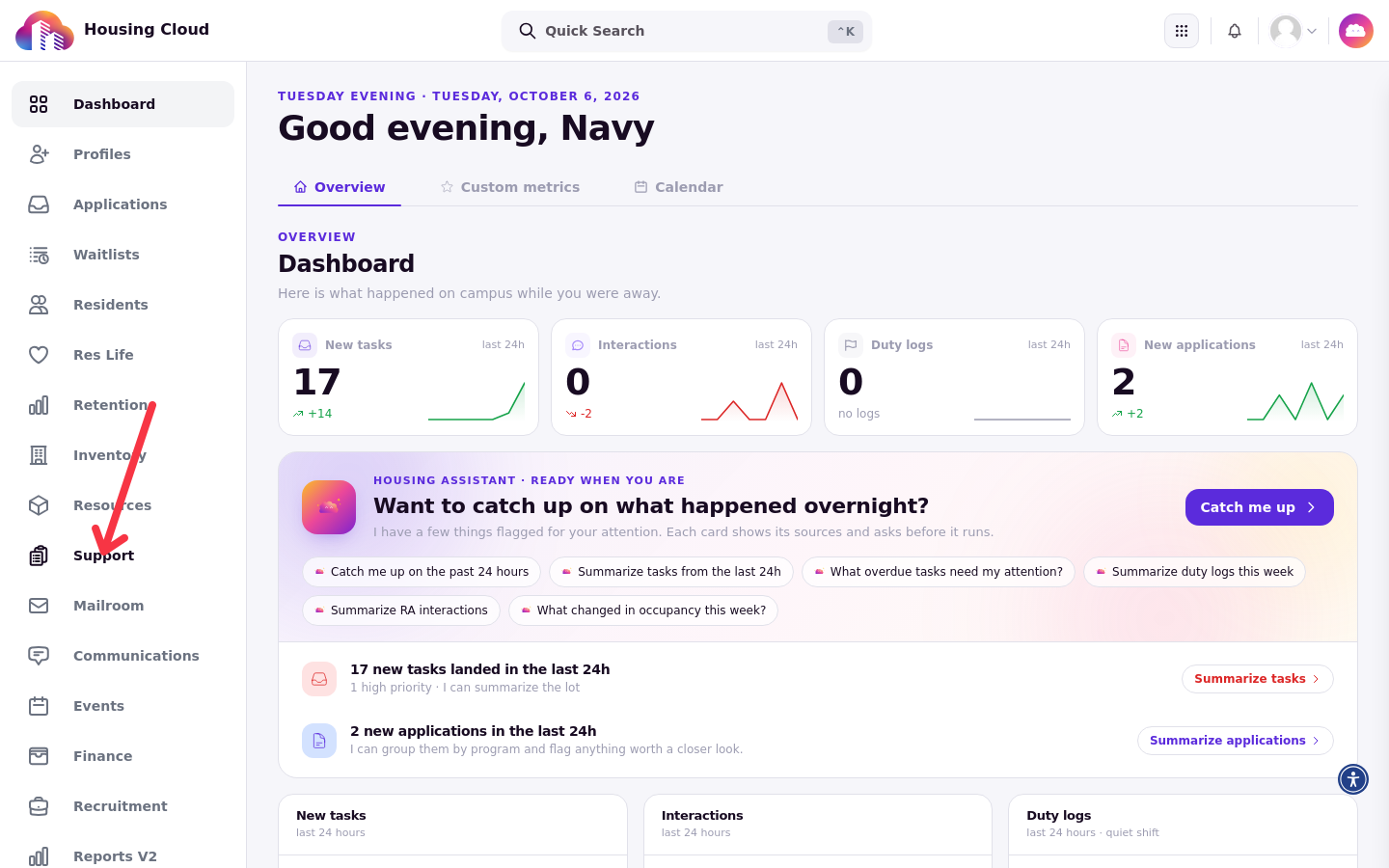Viewport: 1389px width, 868px height.
Task: Click the Summarize applications button
Action: point(1236,741)
